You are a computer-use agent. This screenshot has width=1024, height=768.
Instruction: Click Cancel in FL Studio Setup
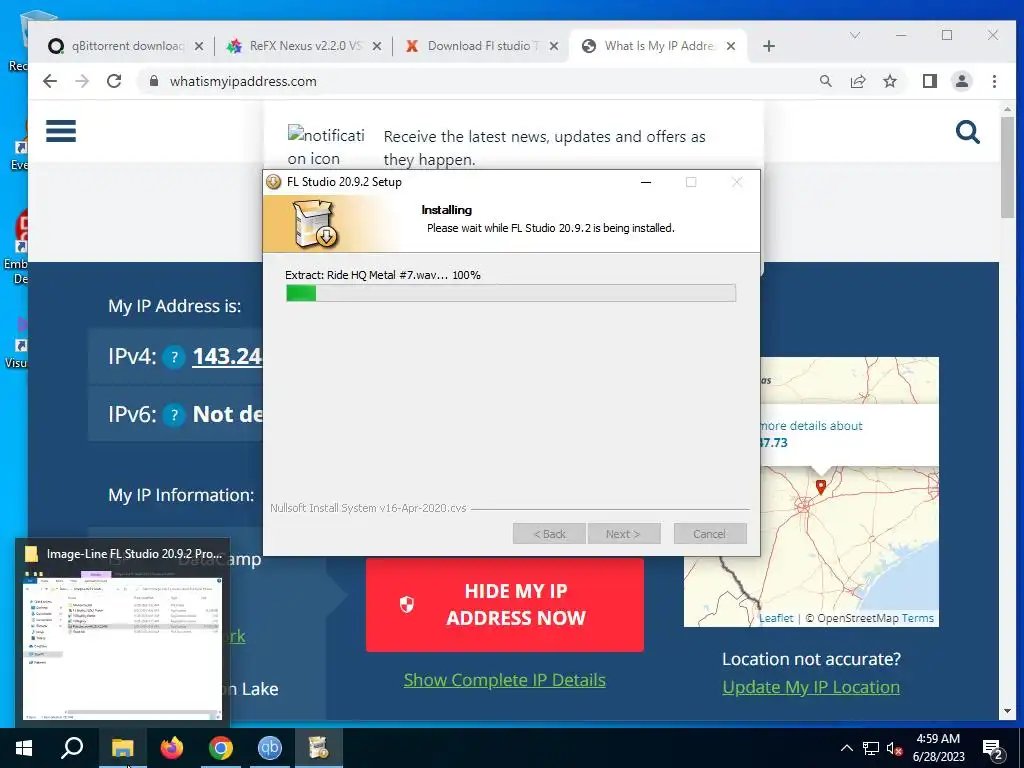(710, 534)
